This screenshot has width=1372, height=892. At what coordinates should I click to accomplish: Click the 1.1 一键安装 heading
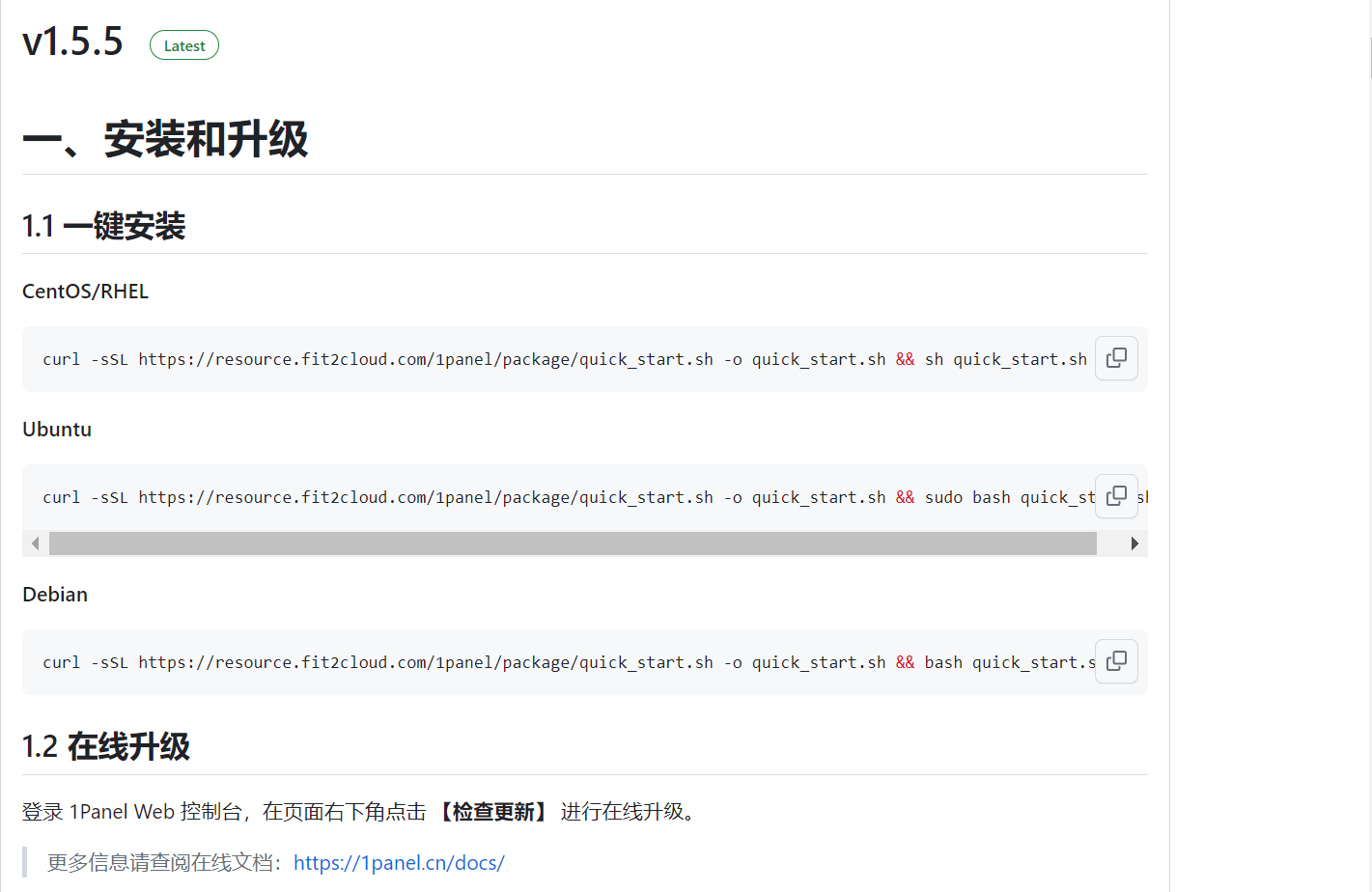pos(103,226)
